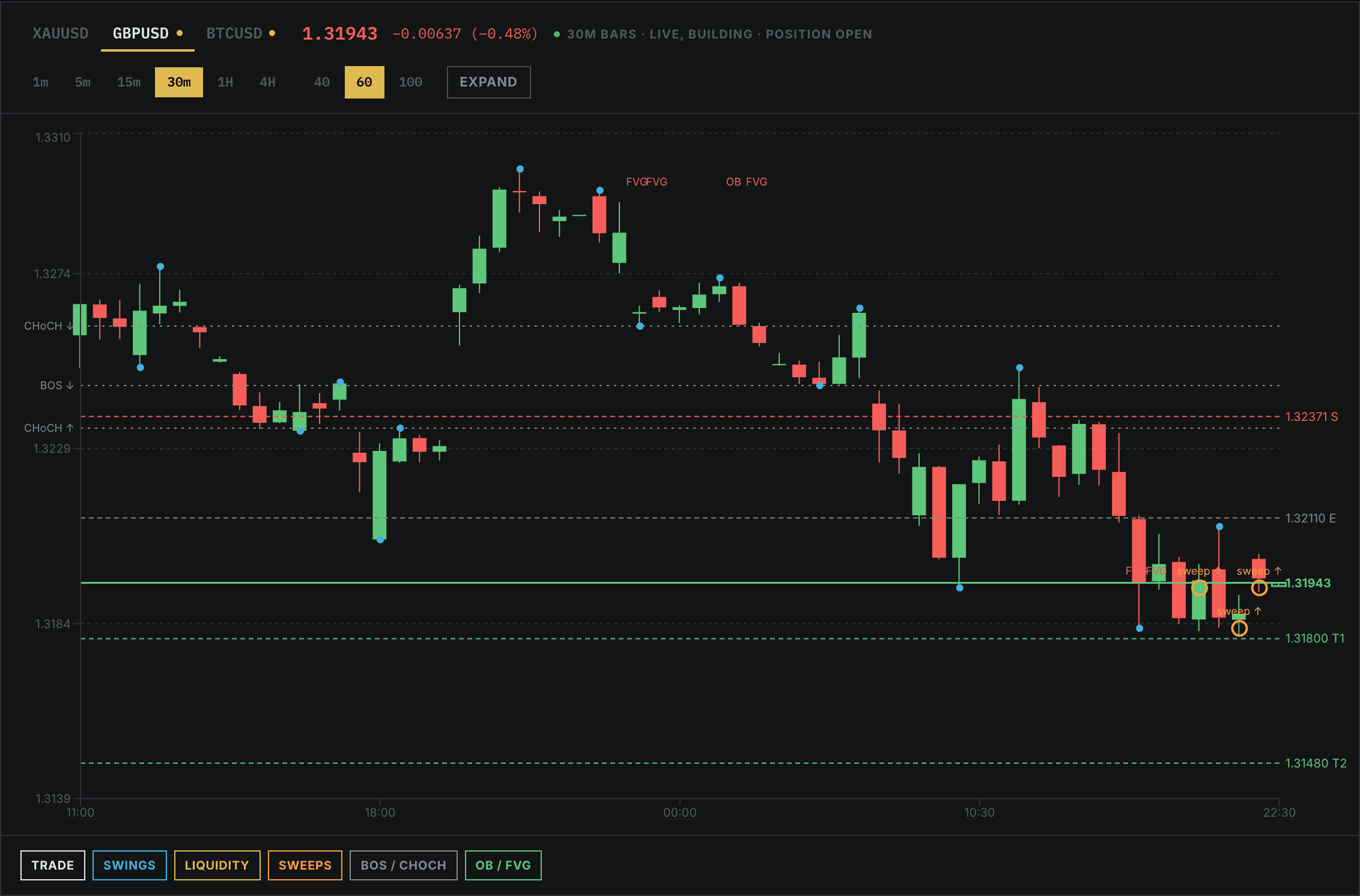Choose the 15m timeframe

129,82
